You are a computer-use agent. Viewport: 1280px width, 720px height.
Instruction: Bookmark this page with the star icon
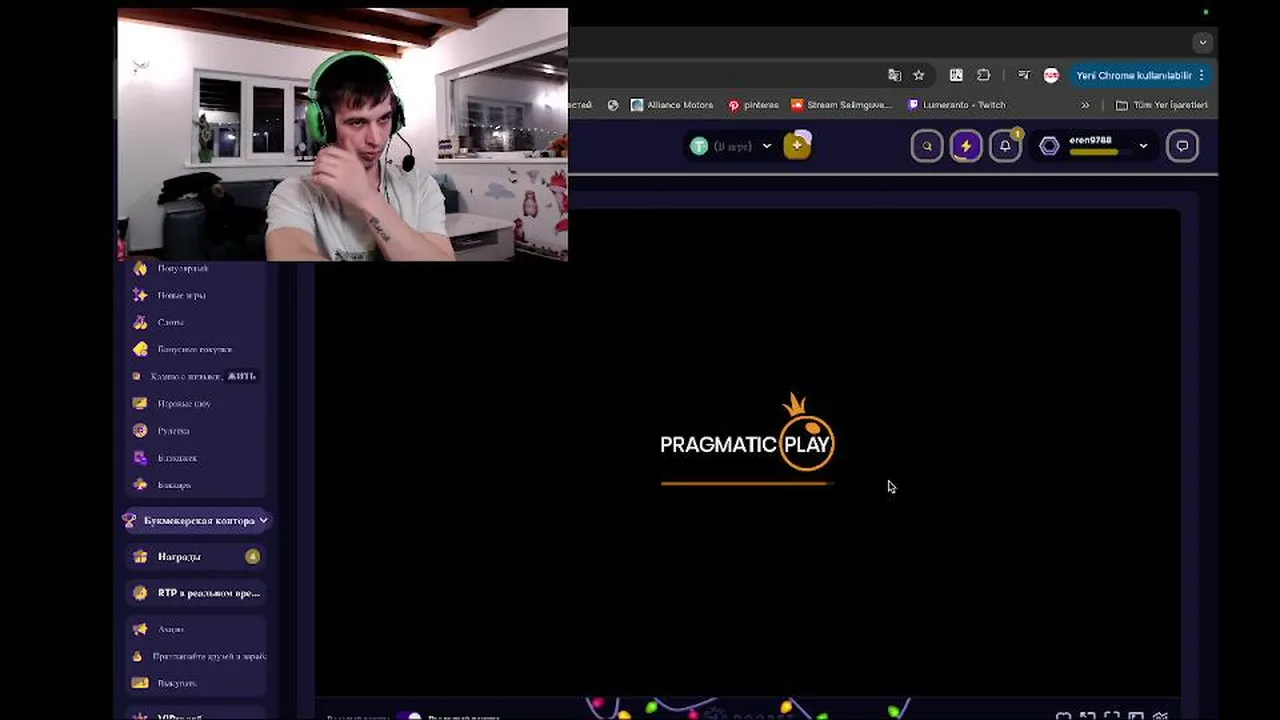[919, 75]
